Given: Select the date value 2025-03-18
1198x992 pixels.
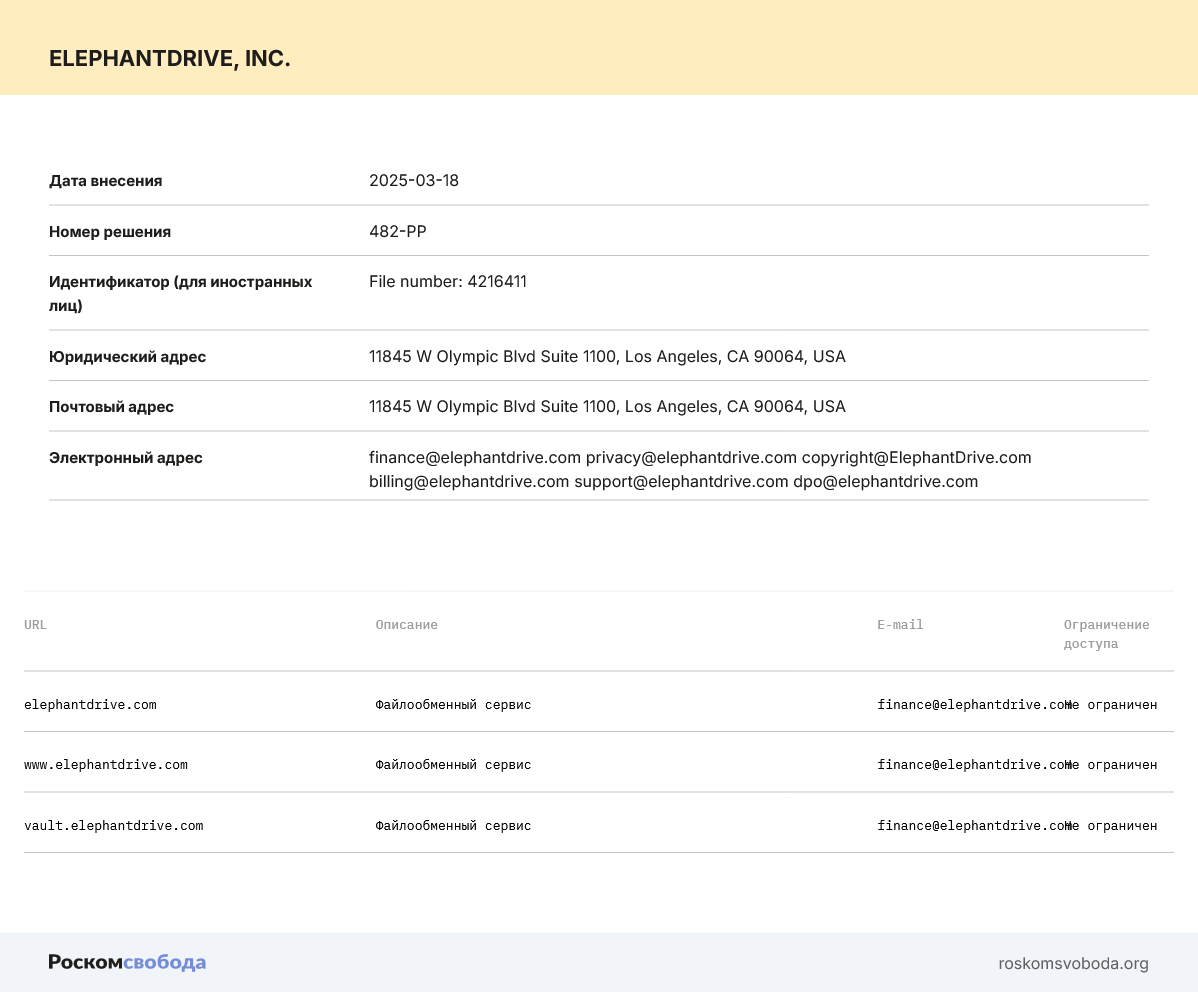Looking at the screenshot, I should coord(413,180).
